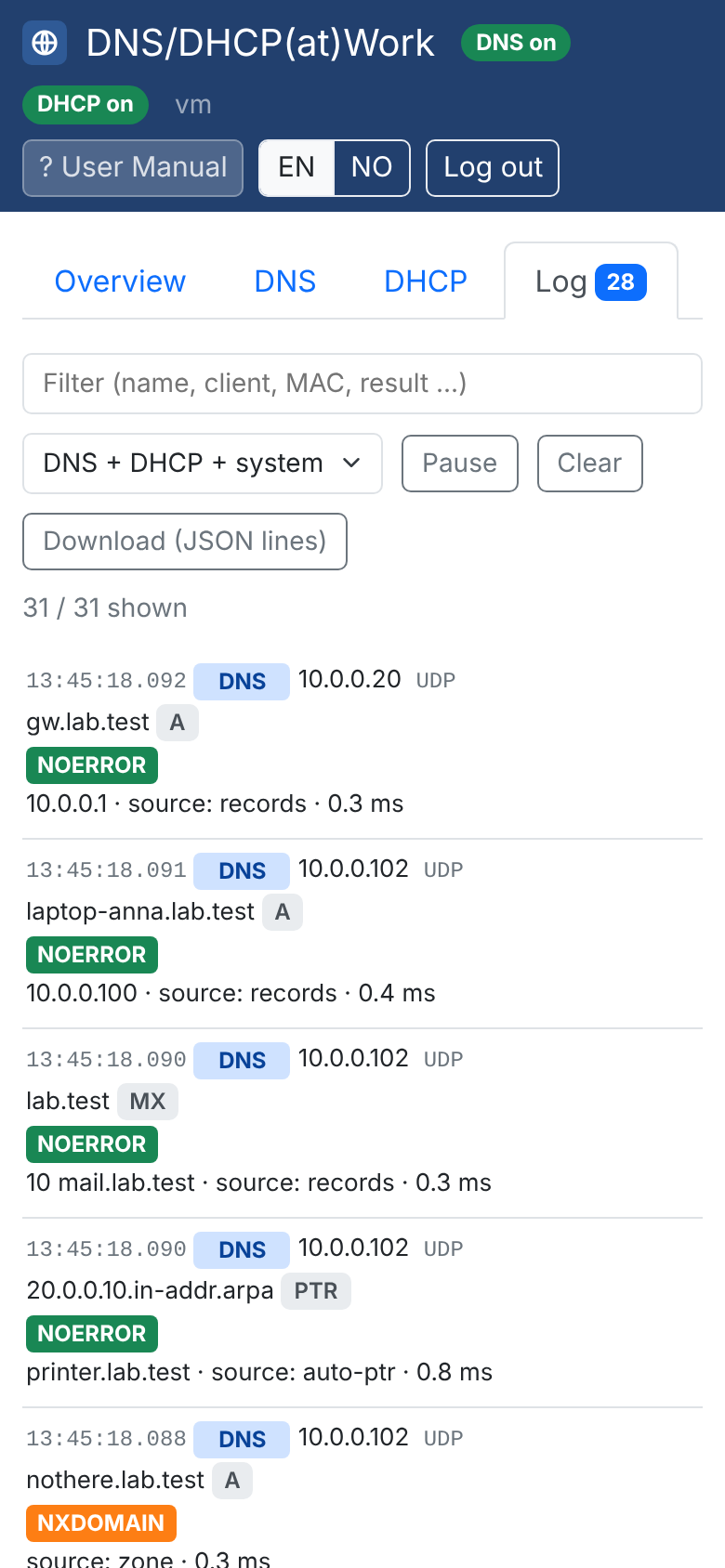Viewport: 725px width, 1568px height.
Task: Download log as JSON lines
Action: [x=185, y=542]
